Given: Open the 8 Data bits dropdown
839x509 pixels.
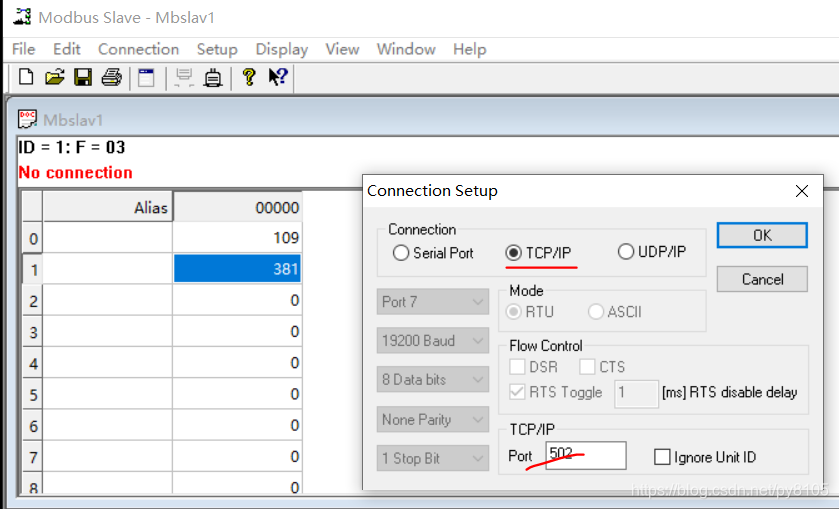Looking at the screenshot, I should [432, 379].
